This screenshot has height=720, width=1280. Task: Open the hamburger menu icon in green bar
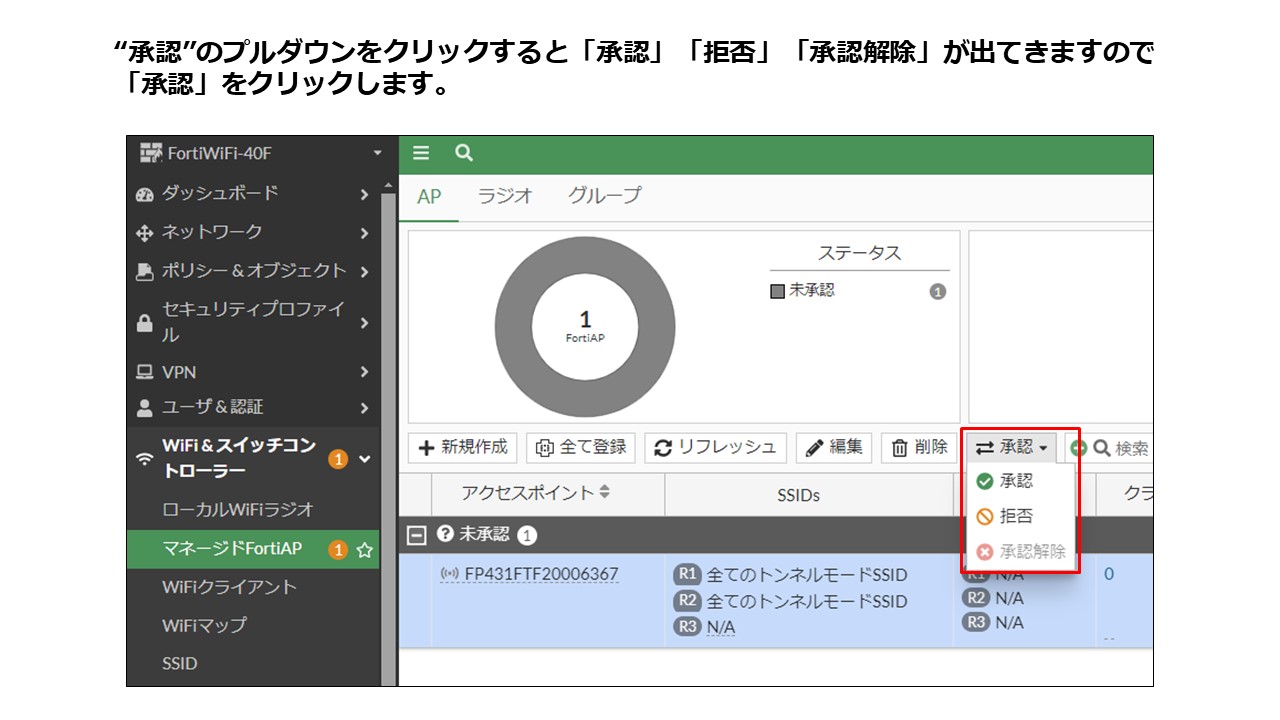click(421, 153)
